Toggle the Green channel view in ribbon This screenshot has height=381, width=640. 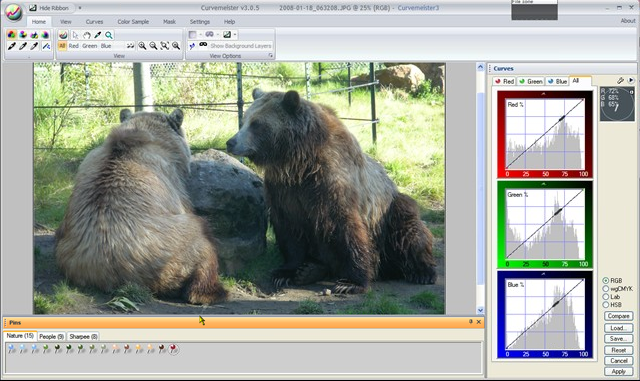[x=90, y=46]
